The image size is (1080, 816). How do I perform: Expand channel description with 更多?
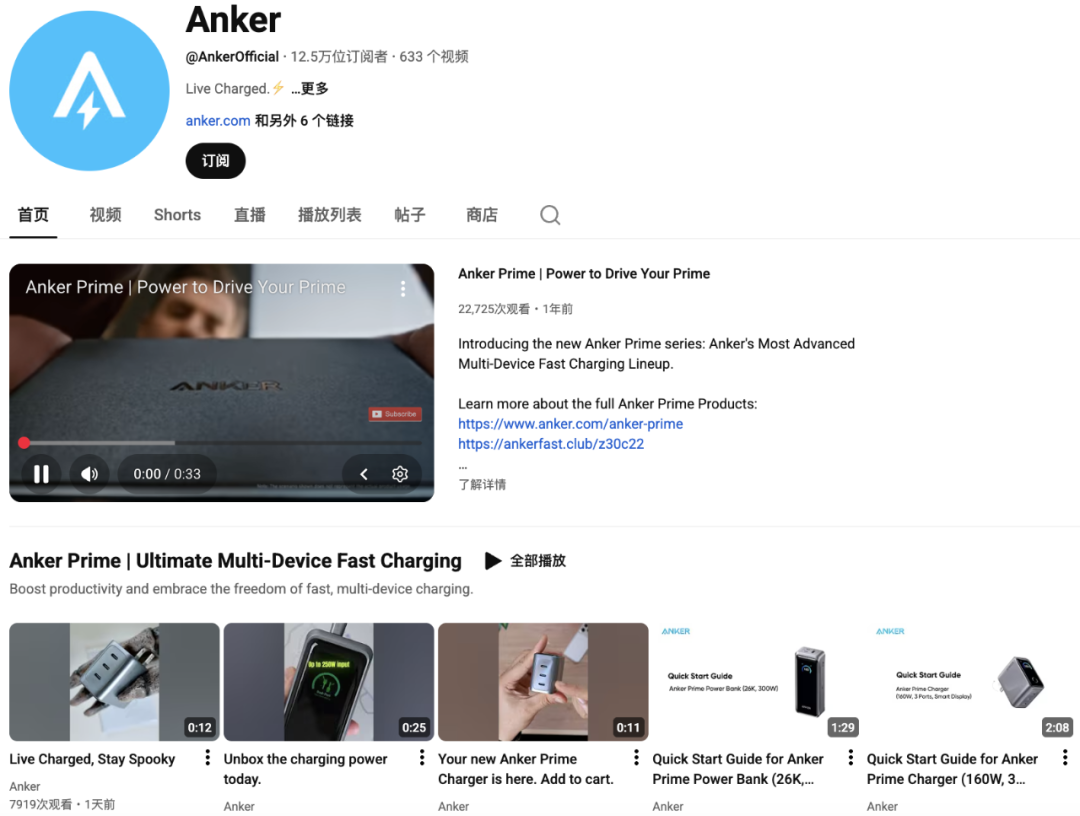click(x=310, y=88)
